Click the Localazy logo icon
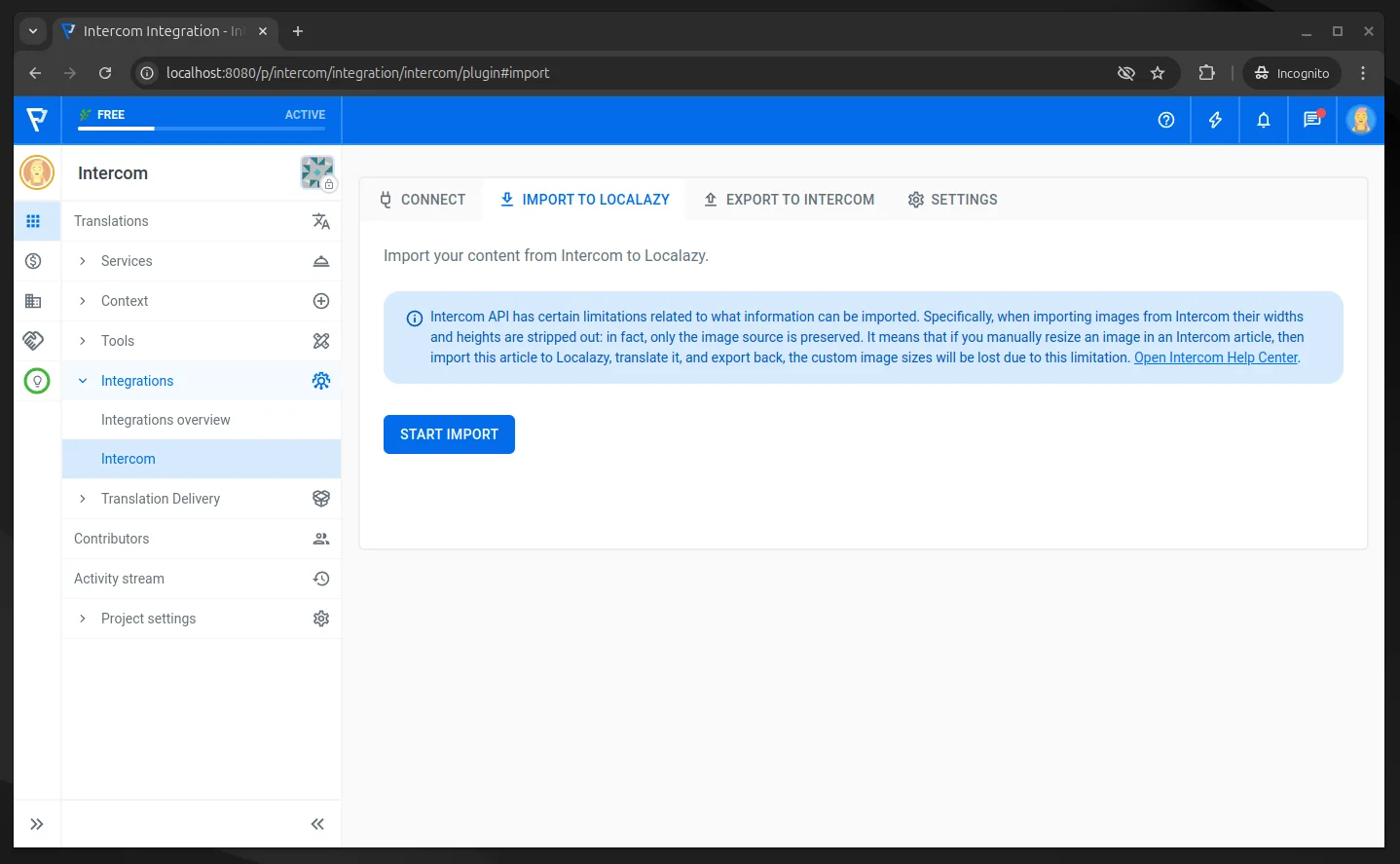The height and width of the screenshot is (864, 1400). point(37,120)
